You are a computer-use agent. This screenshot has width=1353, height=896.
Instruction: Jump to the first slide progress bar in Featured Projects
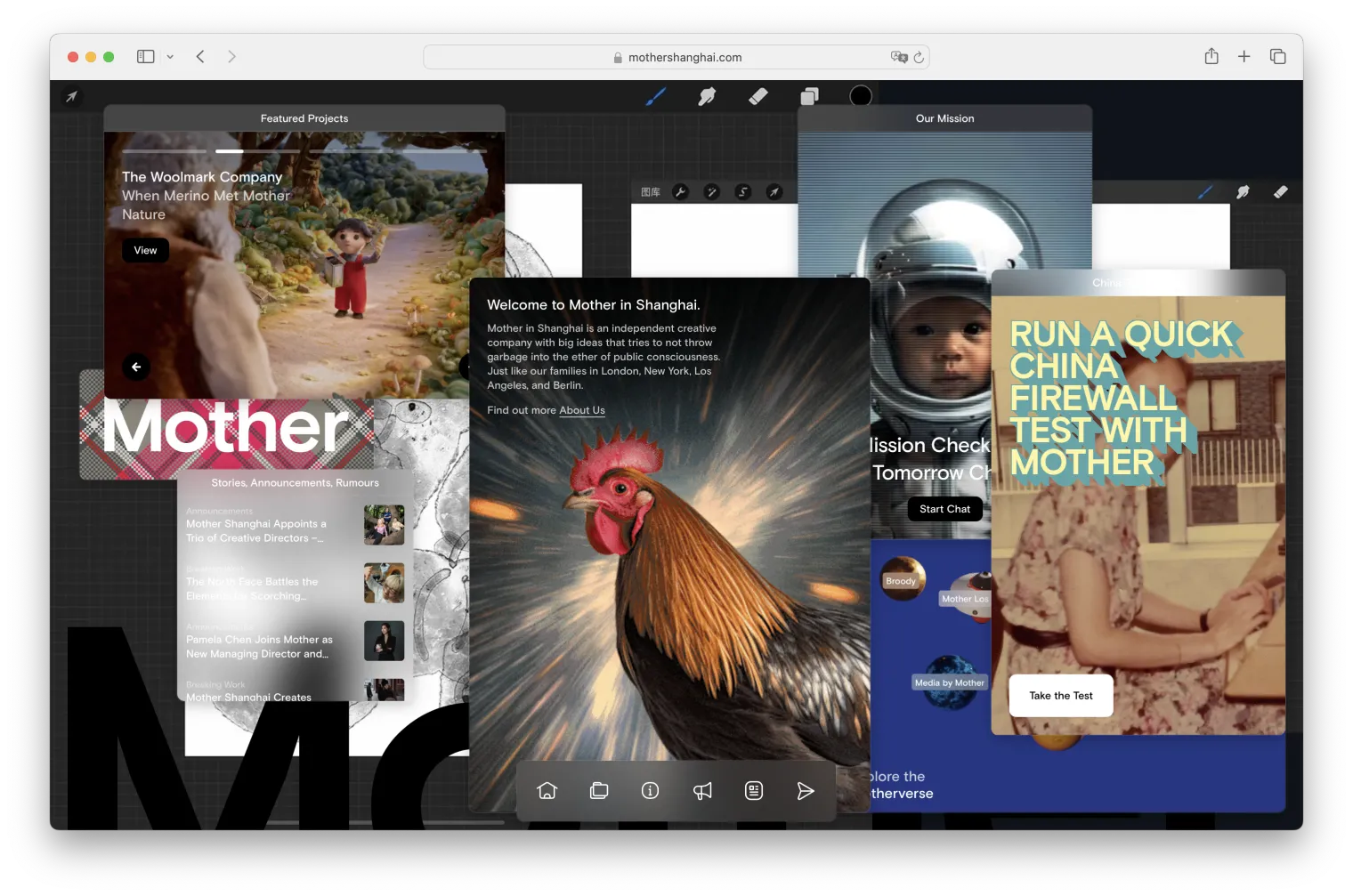(164, 151)
